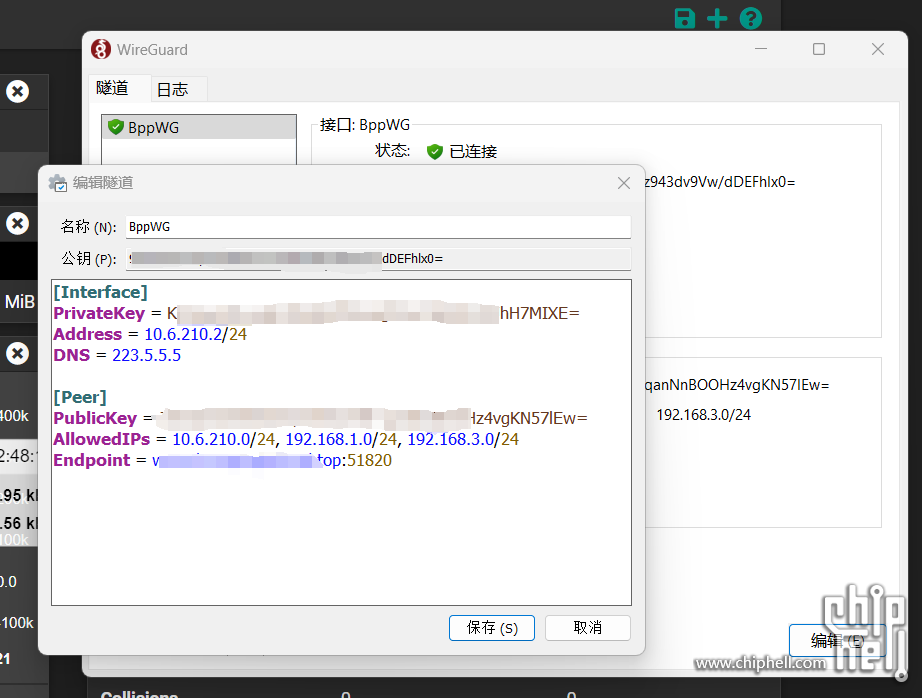Maximize the WireGuard window

[x=819, y=49]
